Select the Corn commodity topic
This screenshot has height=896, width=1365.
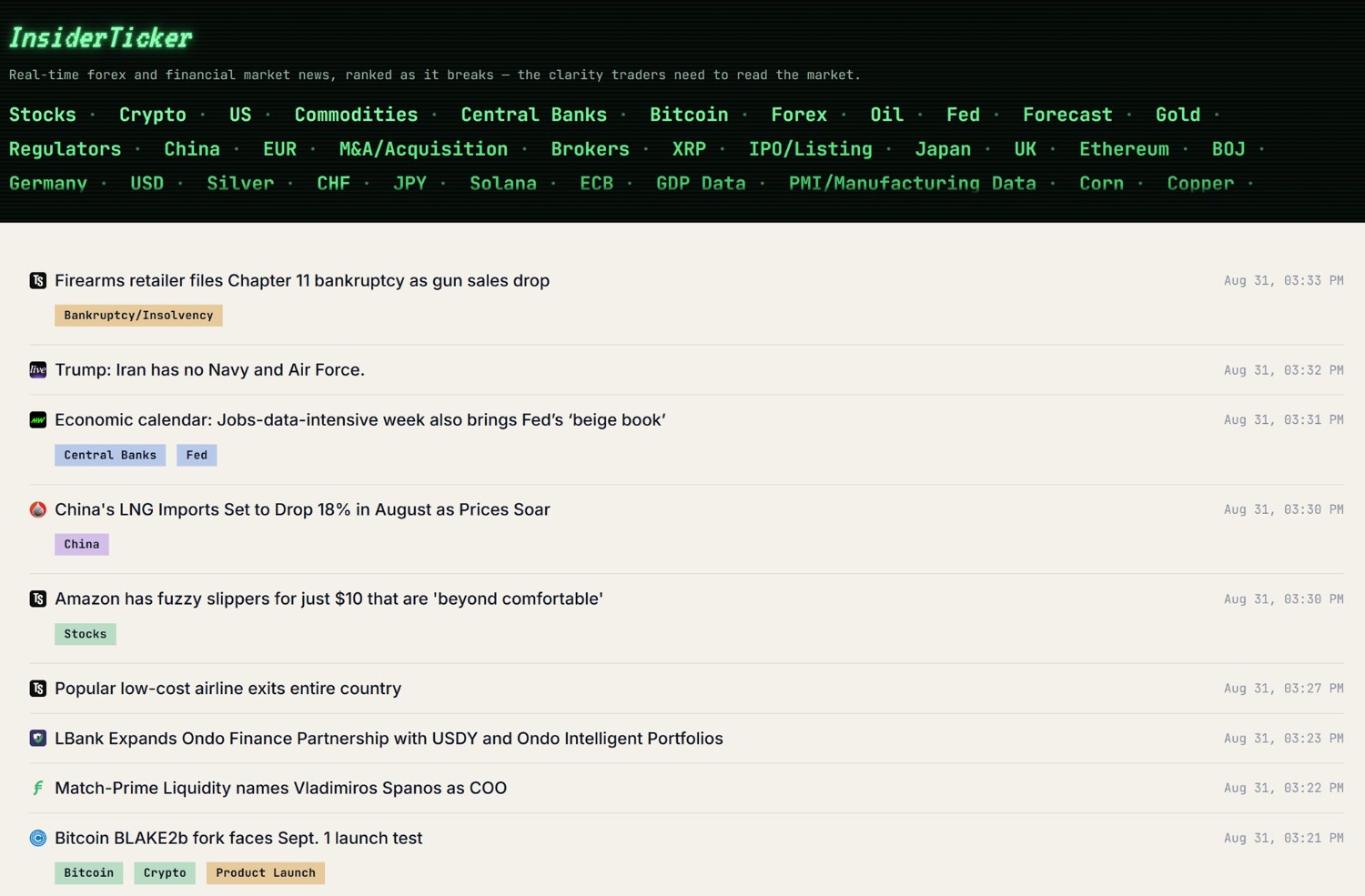[x=1102, y=184]
